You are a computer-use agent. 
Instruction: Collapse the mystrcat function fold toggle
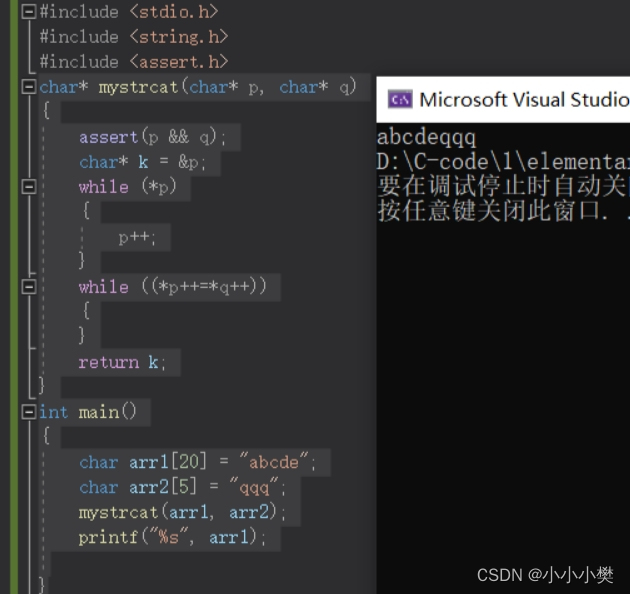(x=29, y=86)
